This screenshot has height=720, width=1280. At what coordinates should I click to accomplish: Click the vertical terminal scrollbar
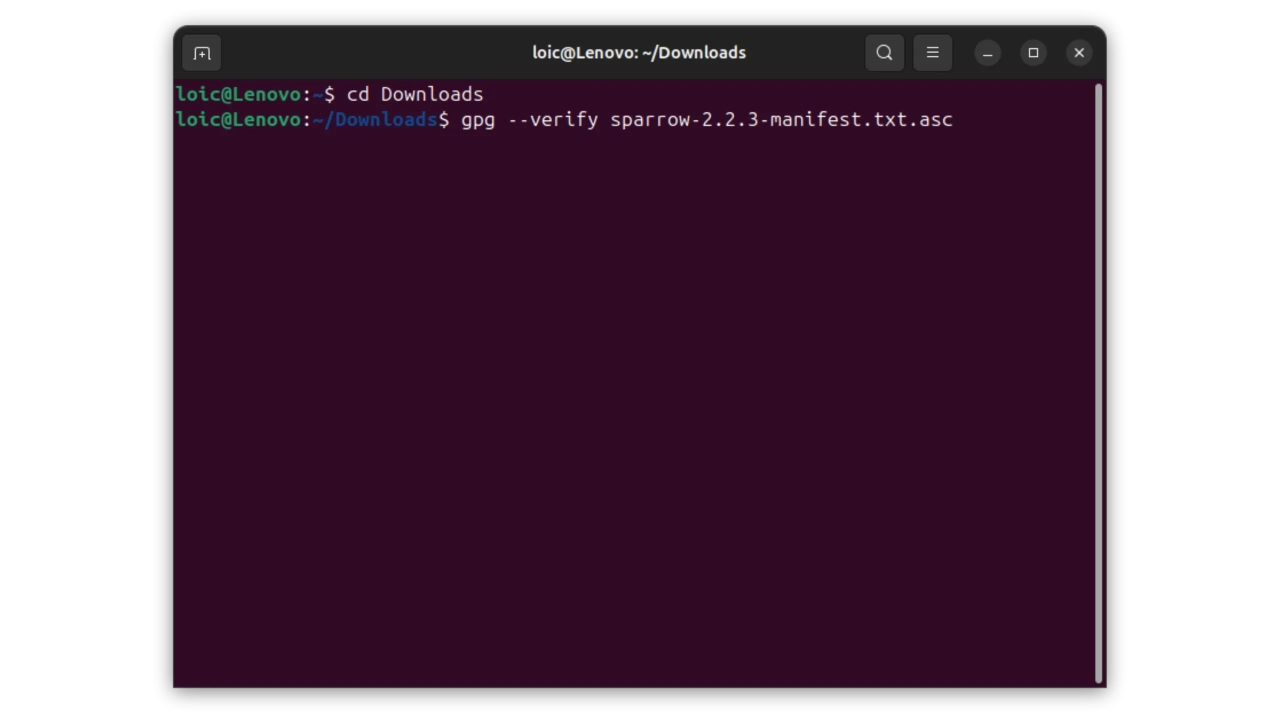(1098, 380)
